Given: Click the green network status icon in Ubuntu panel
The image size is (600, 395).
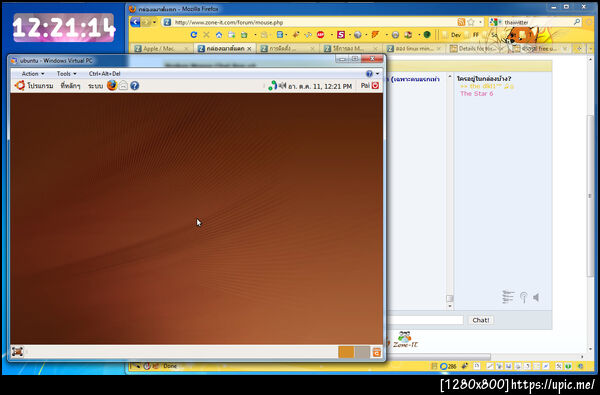Looking at the screenshot, I should click(x=272, y=86).
